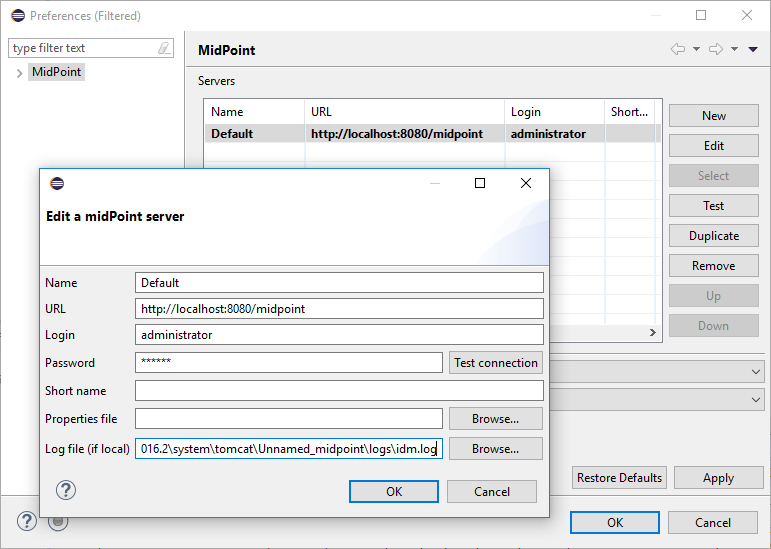Click Browse next to Properties file
The height and width of the screenshot is (549, 771).
pos(495,419)
